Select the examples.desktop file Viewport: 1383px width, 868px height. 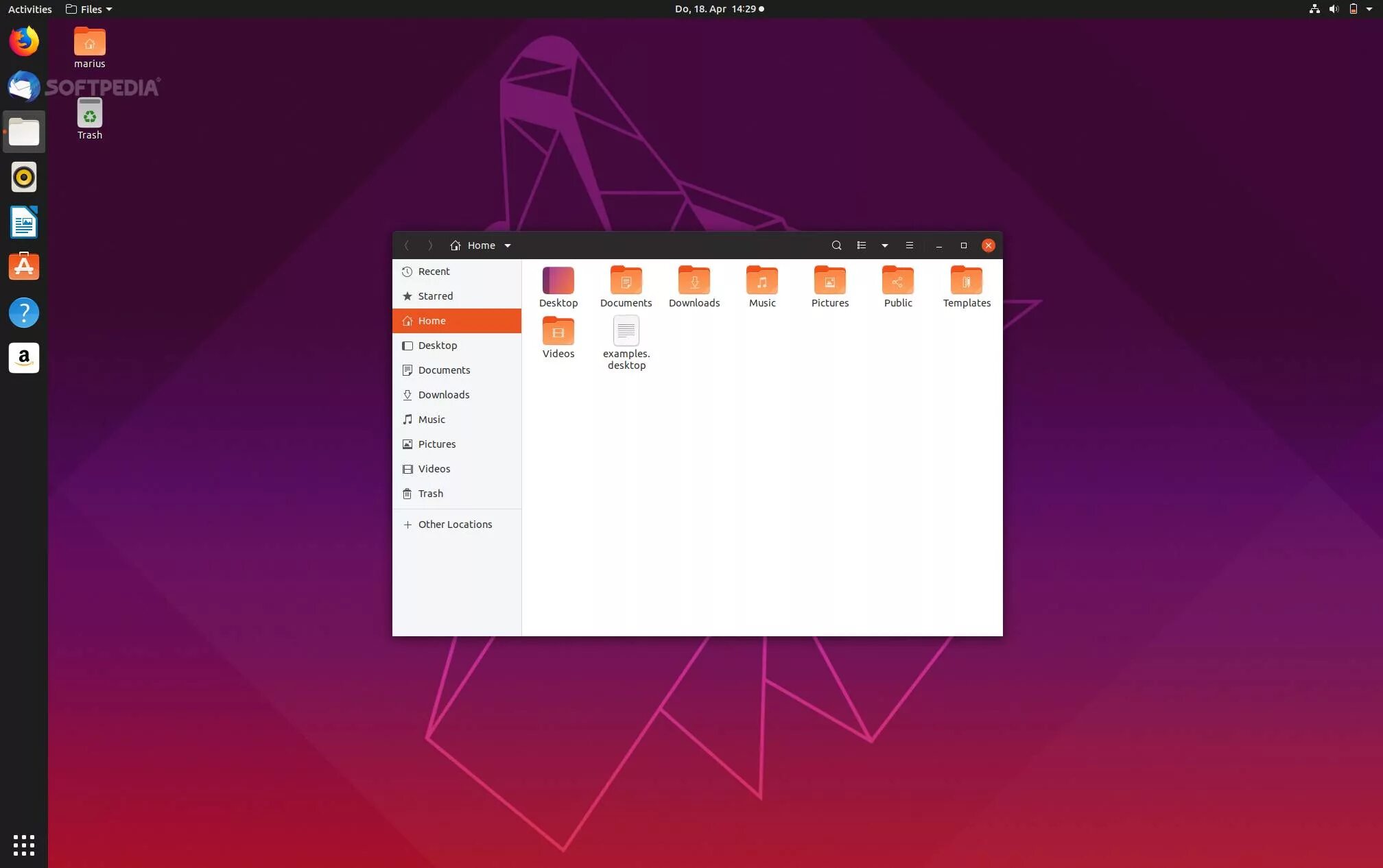click(x=626, y=332)
